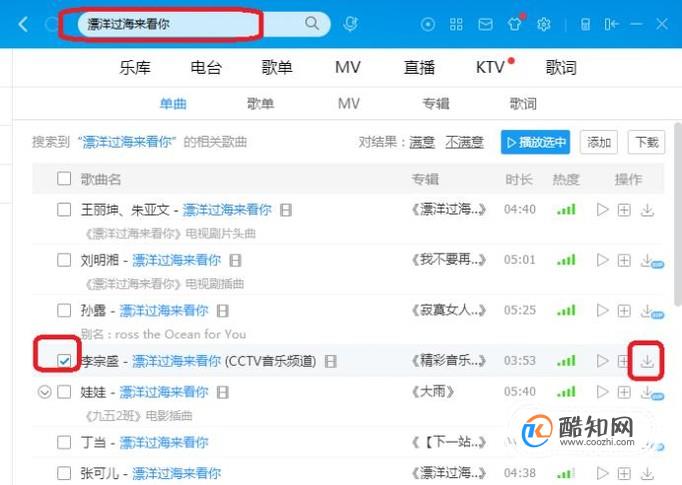Play the 张可儿 song
Screen dimensions: 682x485
coord(602,473)
